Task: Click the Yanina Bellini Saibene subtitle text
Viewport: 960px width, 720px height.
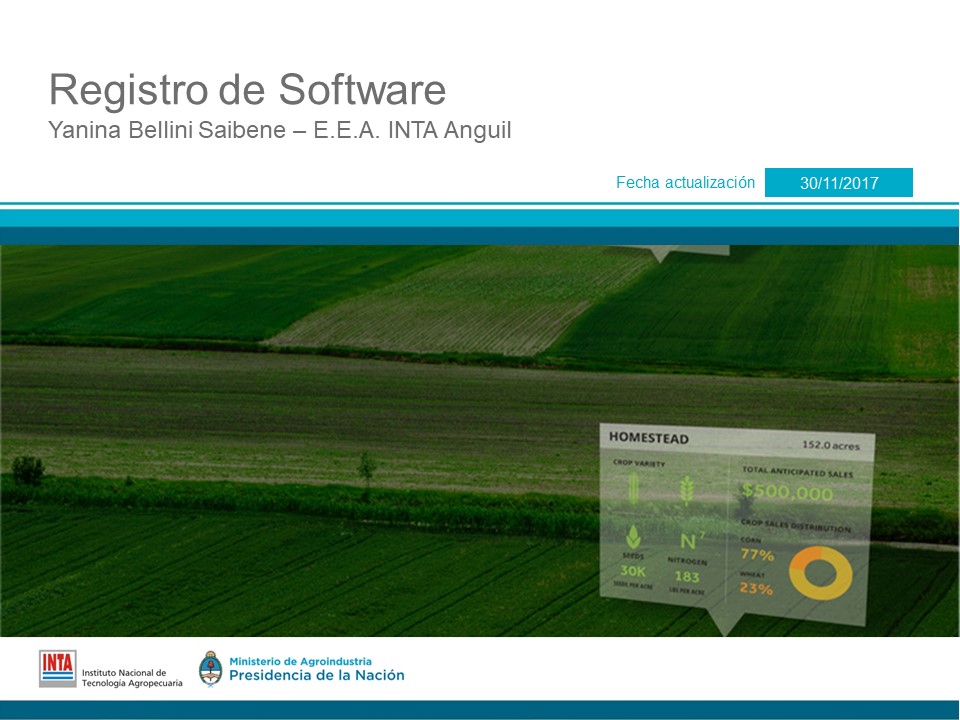Action: [280, 130]
